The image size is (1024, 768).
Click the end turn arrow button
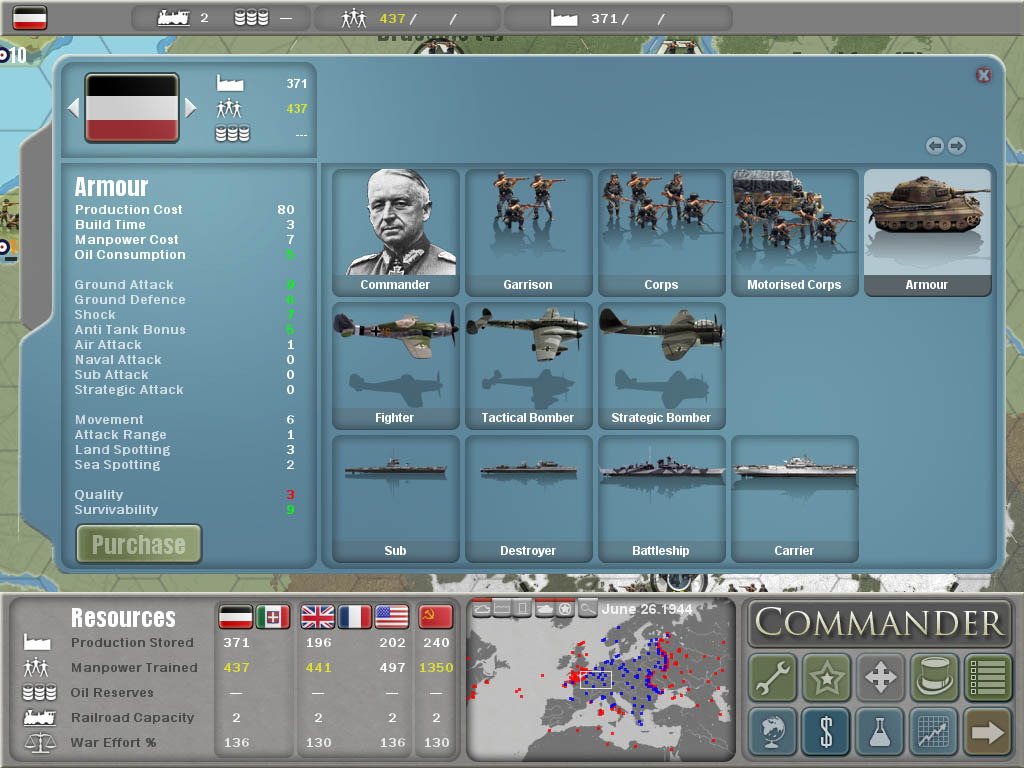[988, 731]
